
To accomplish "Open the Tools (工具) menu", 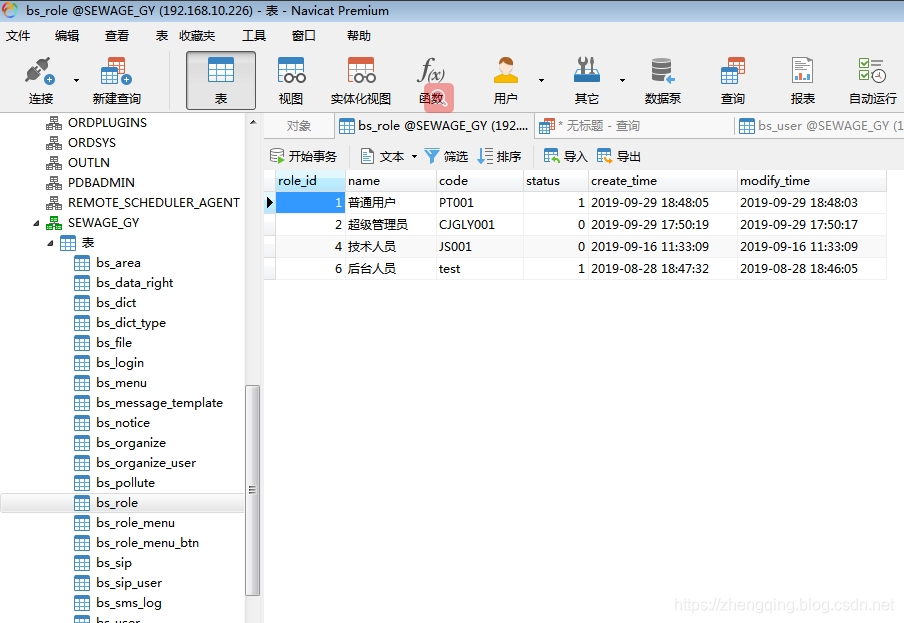I will click(x=254, y=36).
